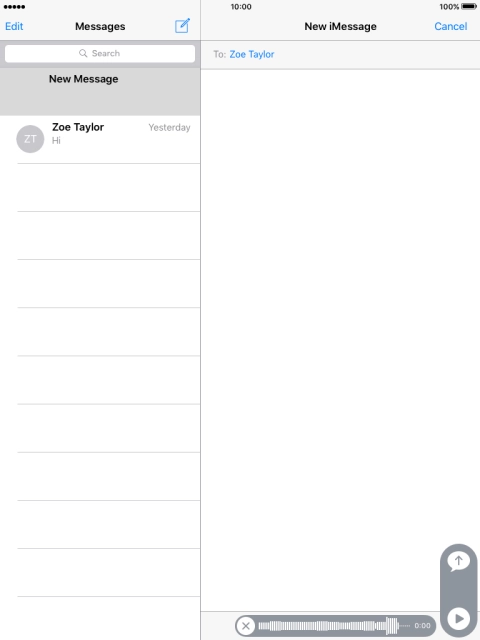The height and width of the screenshot is (640, 480).
Task: Select the New Message draft row
Action: click(x=100, y=91)
